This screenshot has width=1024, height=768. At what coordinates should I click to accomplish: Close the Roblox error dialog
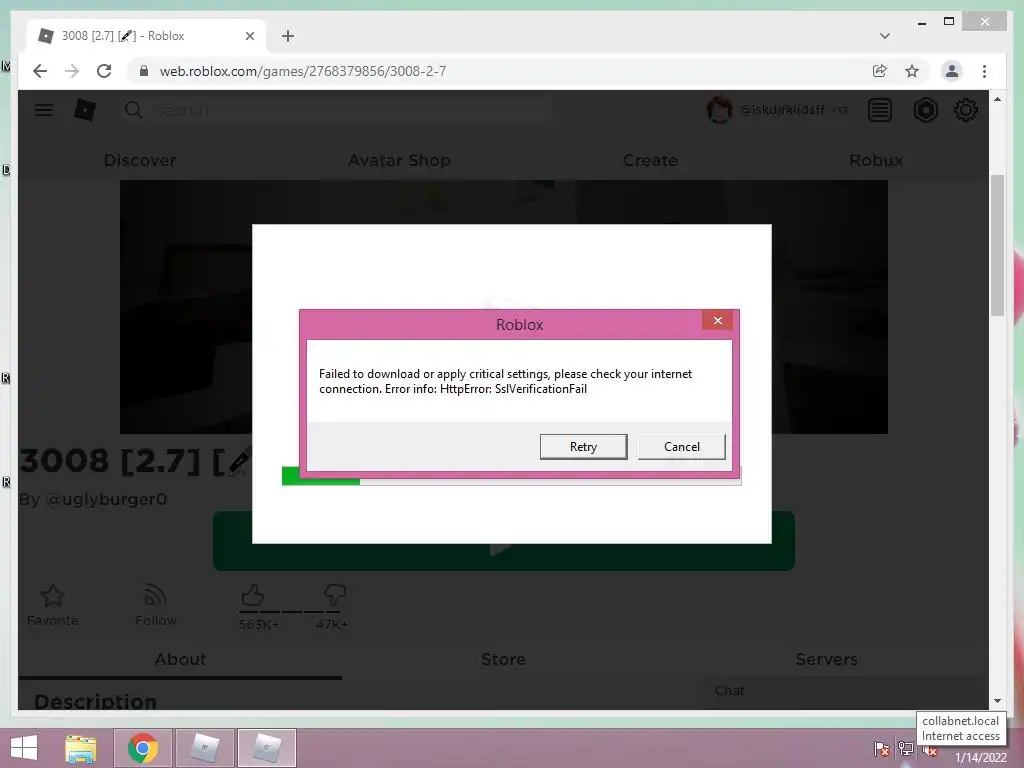click(x=717, y=321)
